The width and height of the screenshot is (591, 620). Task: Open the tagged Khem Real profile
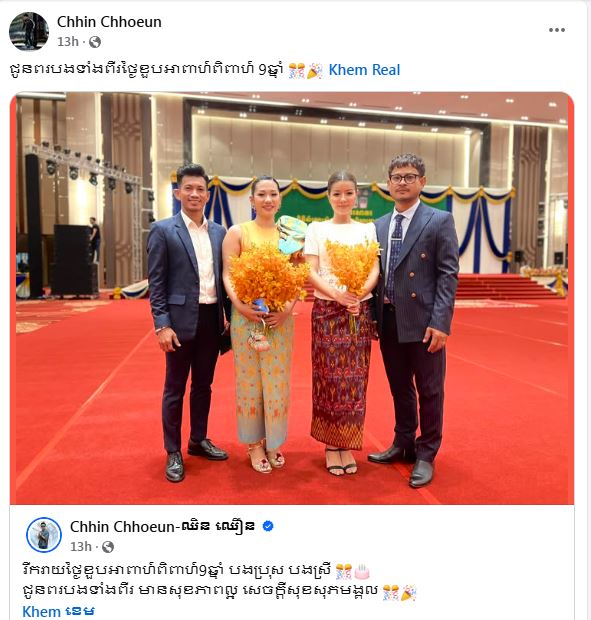tap(364, 70)
